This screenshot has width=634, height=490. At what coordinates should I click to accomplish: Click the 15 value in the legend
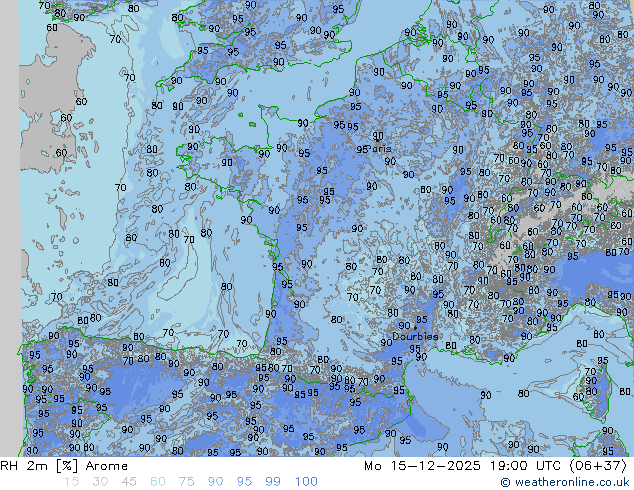point(71,482)
